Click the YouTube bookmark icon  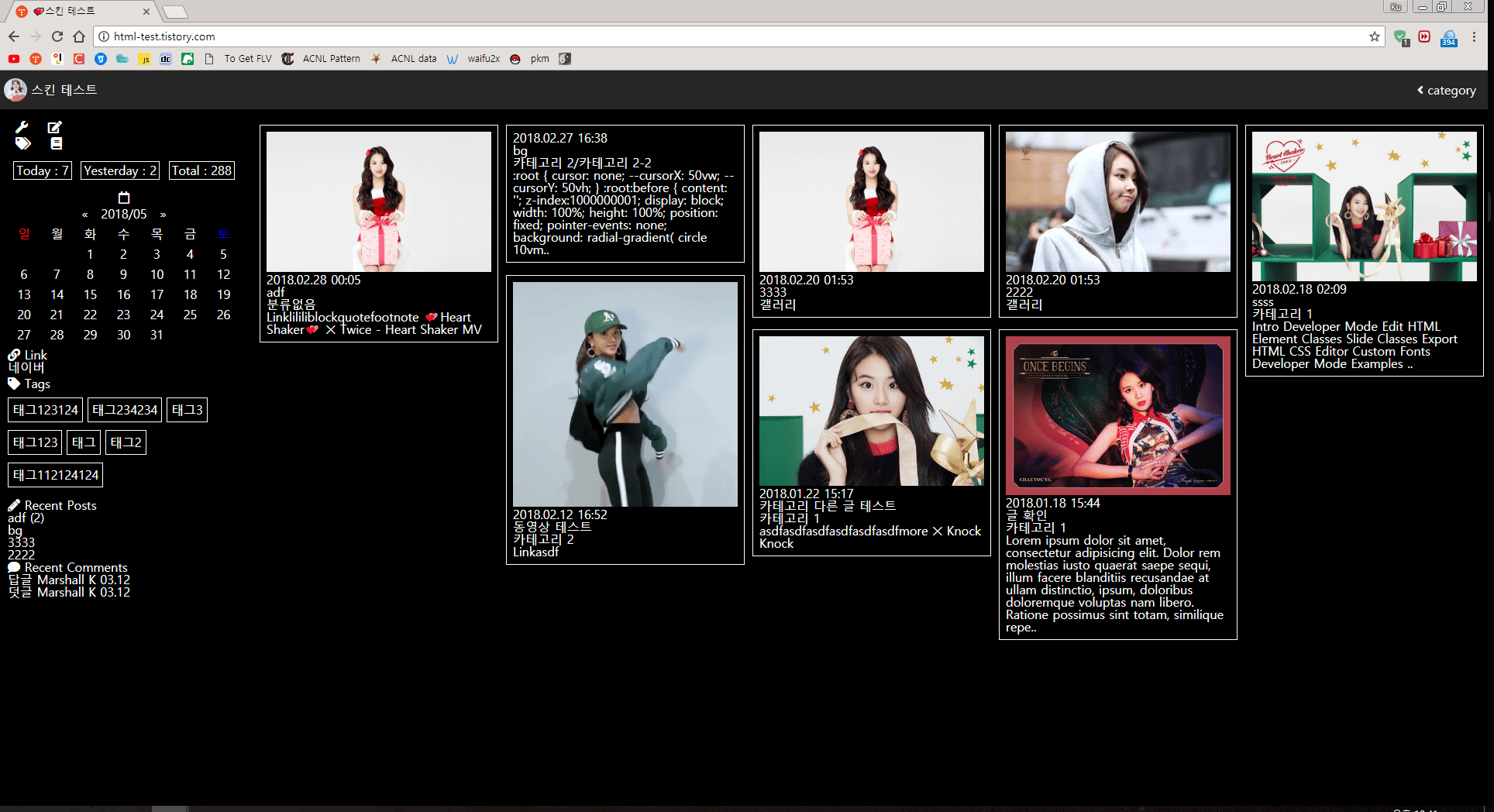pyautogui.click(x=14, y=59)
